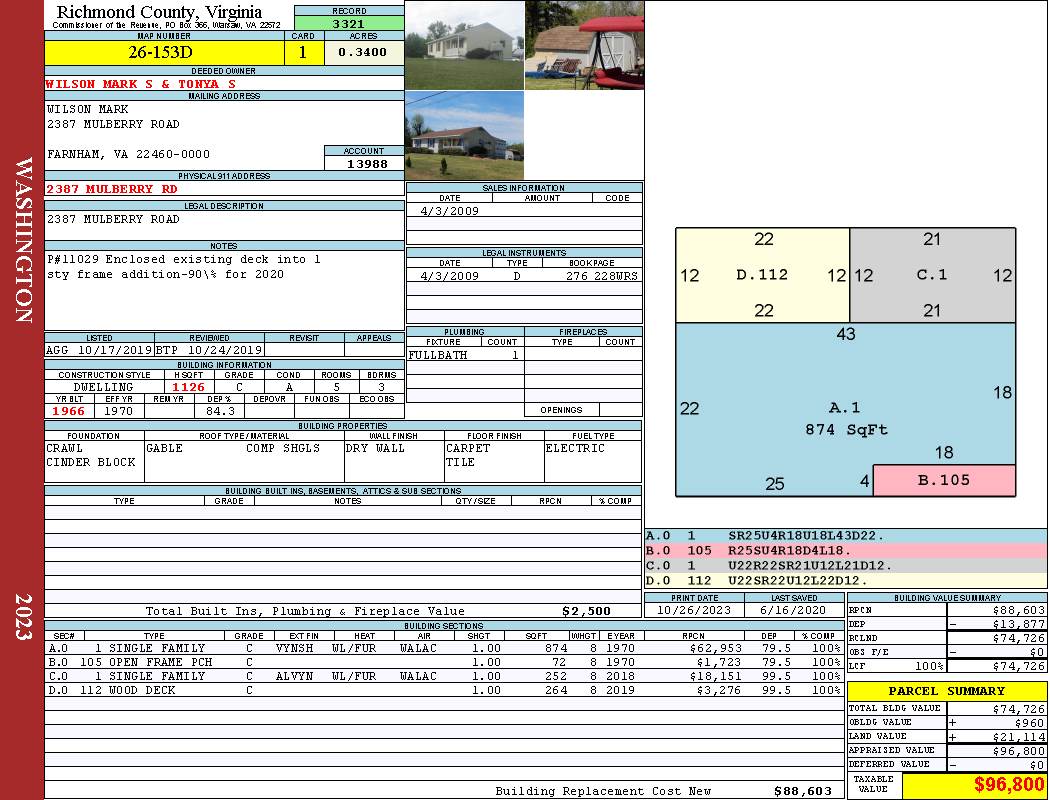Click the record number 3321 field
Image resolution: width=1050 pixels, height=800 pixels.
click(349, 23)
